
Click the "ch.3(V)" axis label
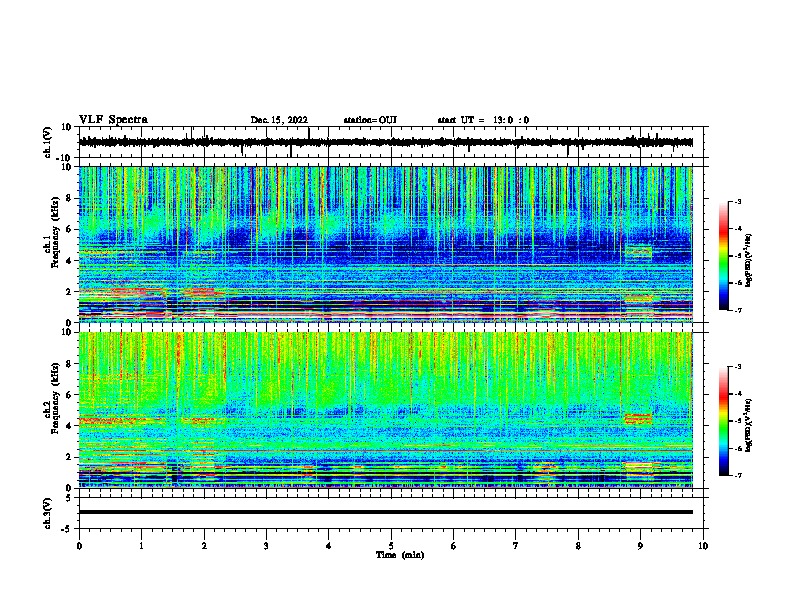pos(47,513)
